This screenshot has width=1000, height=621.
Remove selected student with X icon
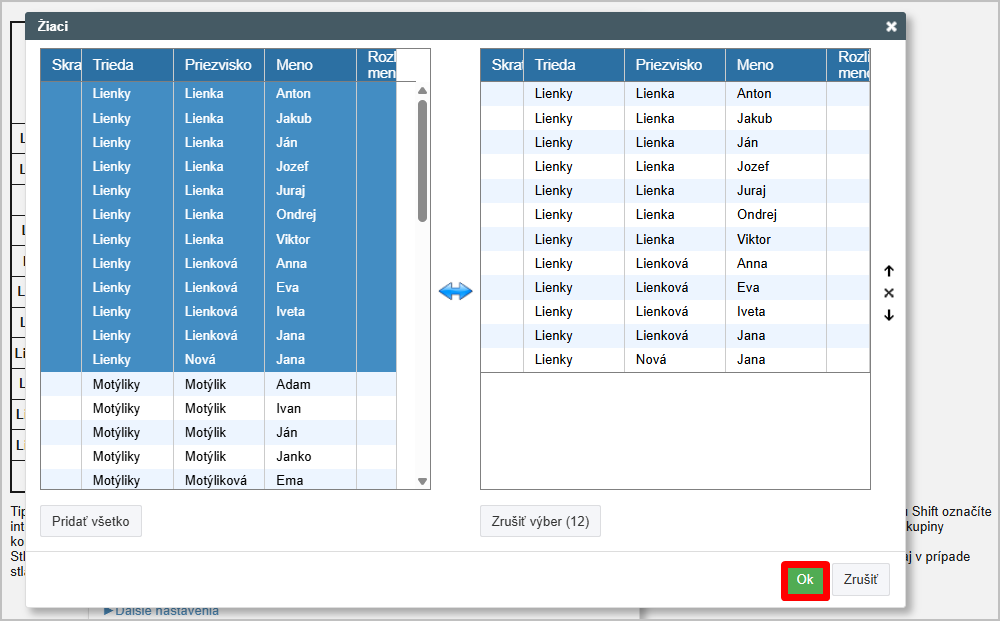click(x=889, y=293)
